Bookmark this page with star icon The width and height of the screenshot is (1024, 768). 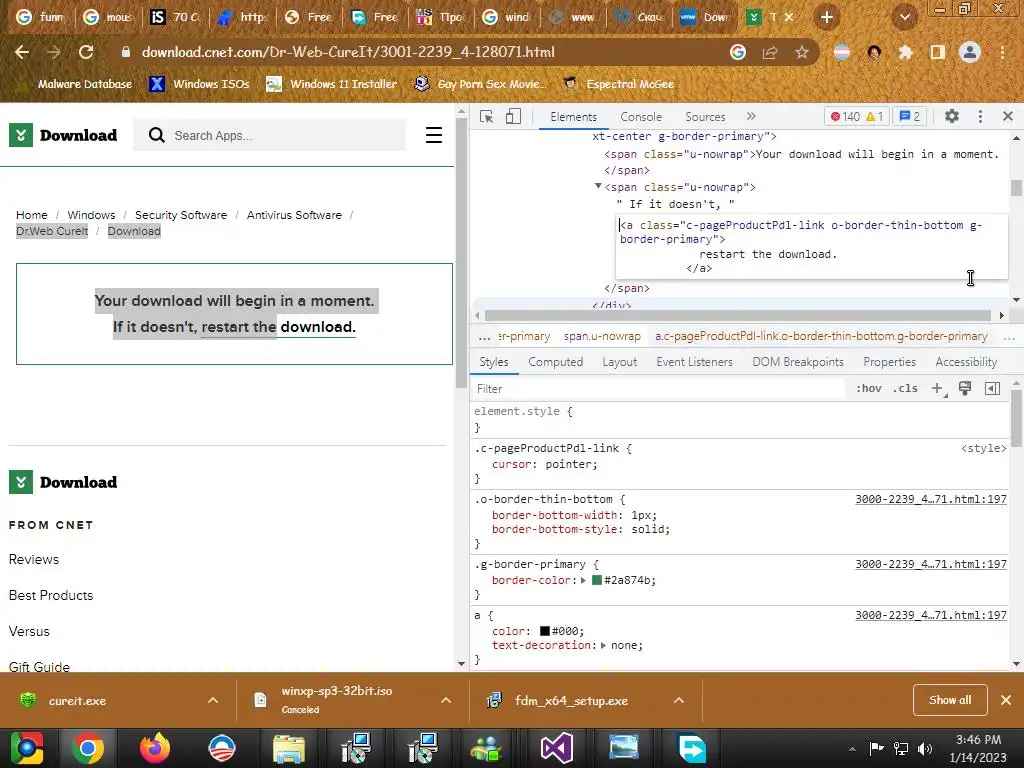[x=802, y=52]
